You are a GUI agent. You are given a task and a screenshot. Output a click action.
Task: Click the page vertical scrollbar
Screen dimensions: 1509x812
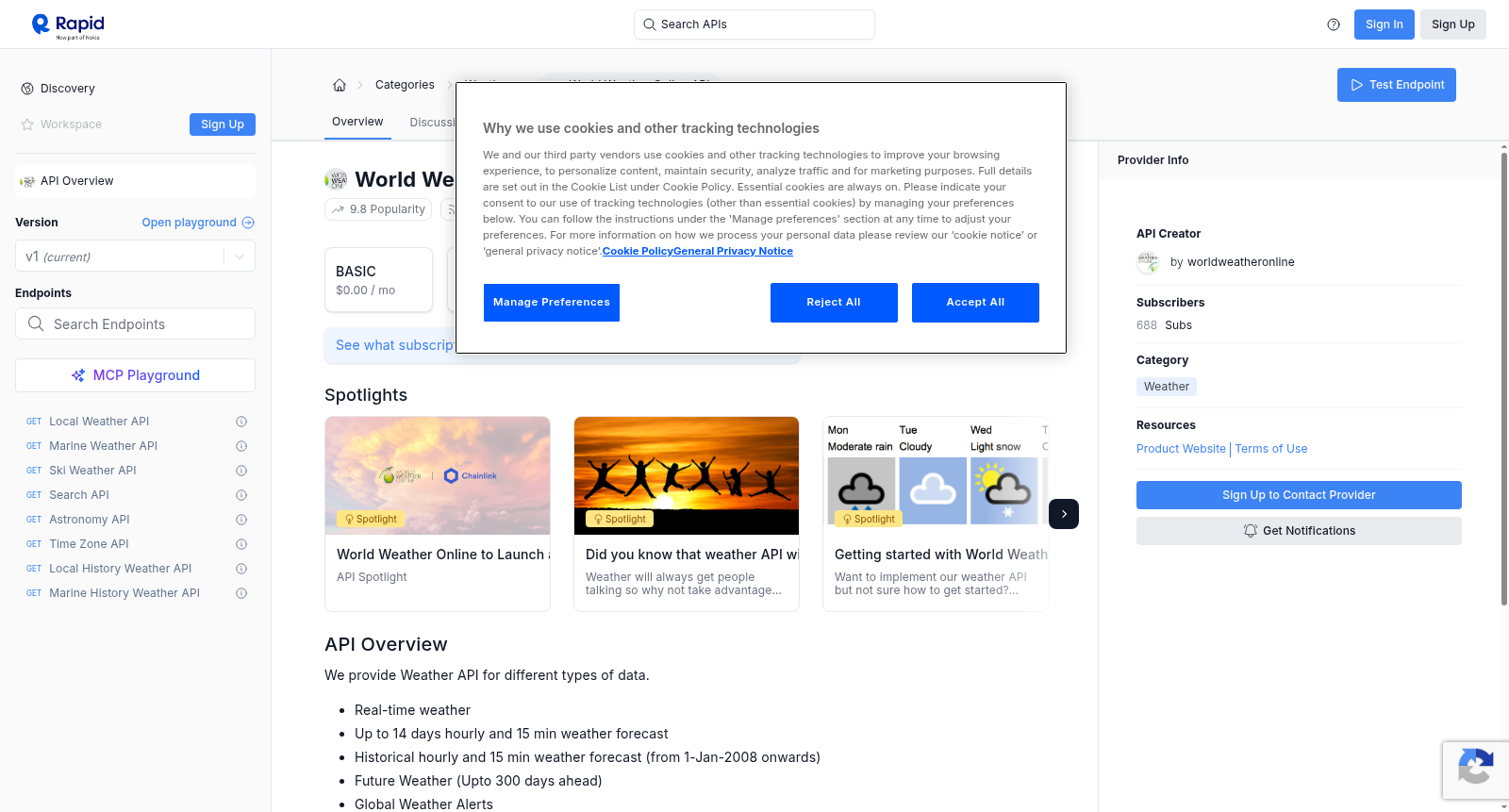tap(1503, 377)
